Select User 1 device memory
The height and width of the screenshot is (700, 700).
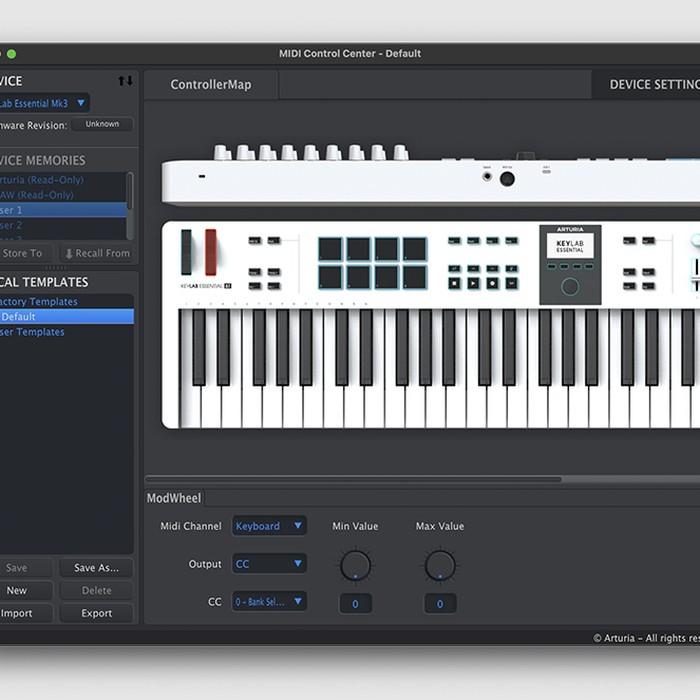(63, 210)
